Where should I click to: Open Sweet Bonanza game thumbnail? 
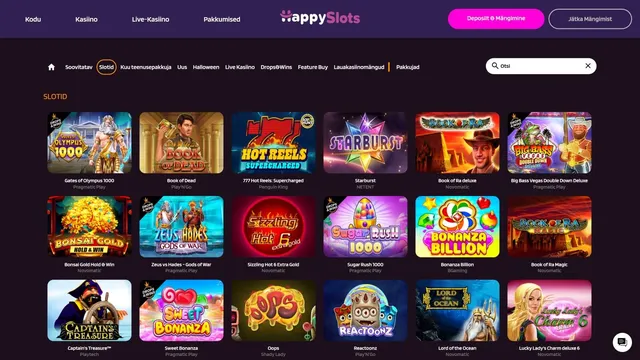point(181,311)
